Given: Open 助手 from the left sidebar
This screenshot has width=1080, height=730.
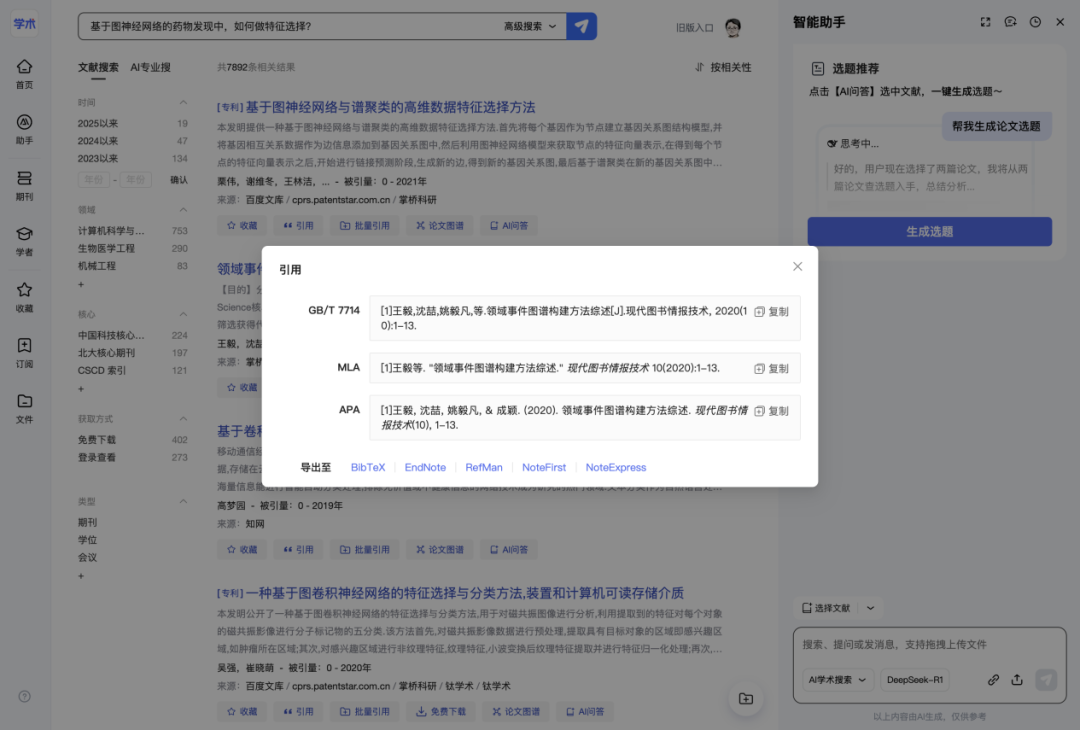Looking at the screenshot, I should (x=24, y=130).
